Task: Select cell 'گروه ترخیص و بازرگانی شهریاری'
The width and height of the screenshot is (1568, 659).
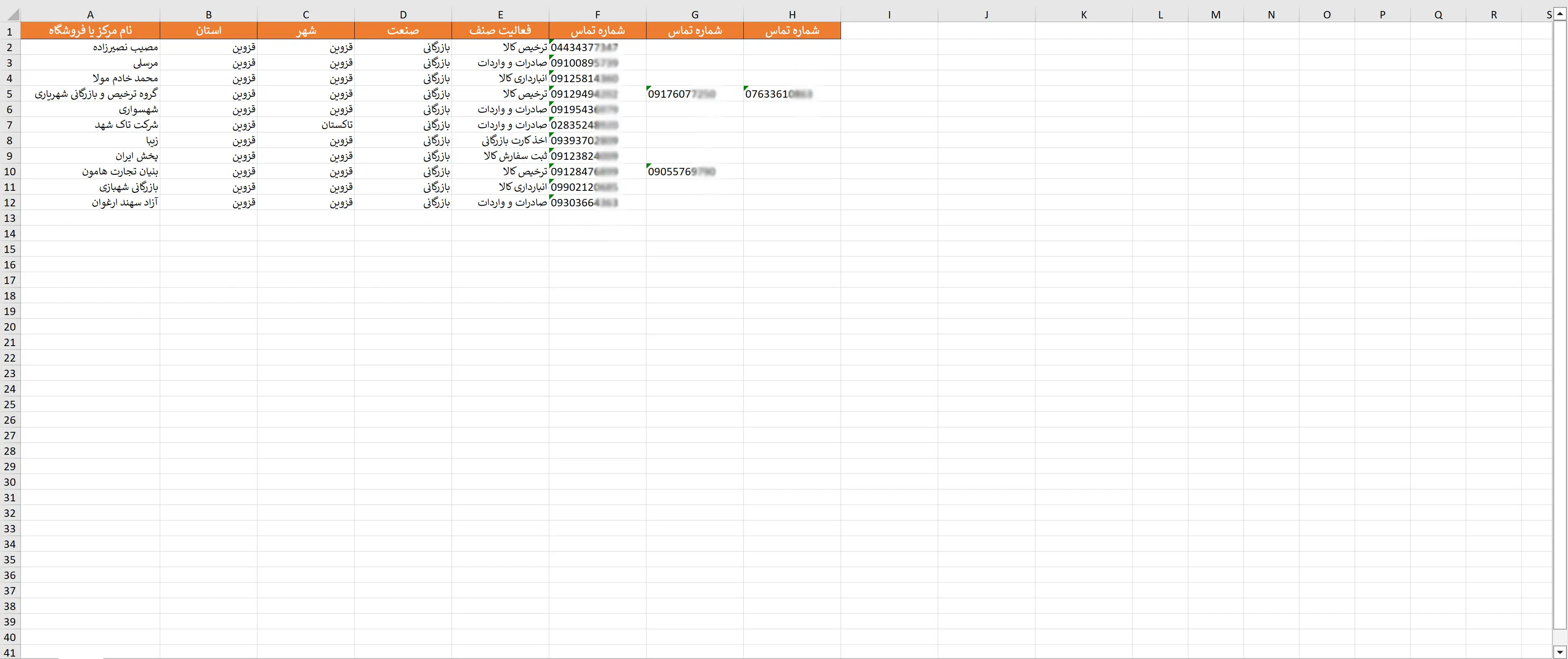Action: click(90, 94)
